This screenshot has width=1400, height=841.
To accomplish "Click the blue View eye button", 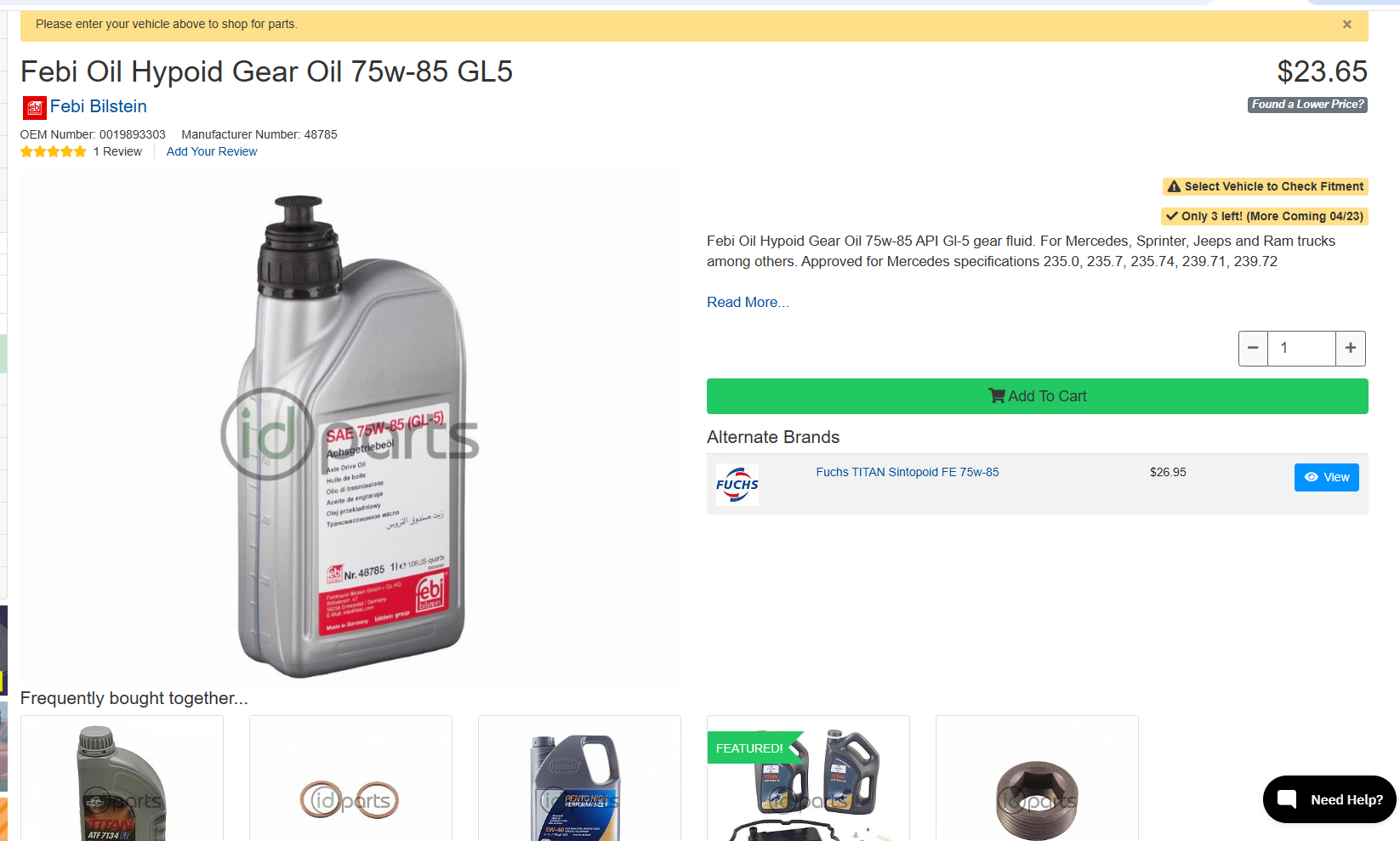I will point(1327,477).
